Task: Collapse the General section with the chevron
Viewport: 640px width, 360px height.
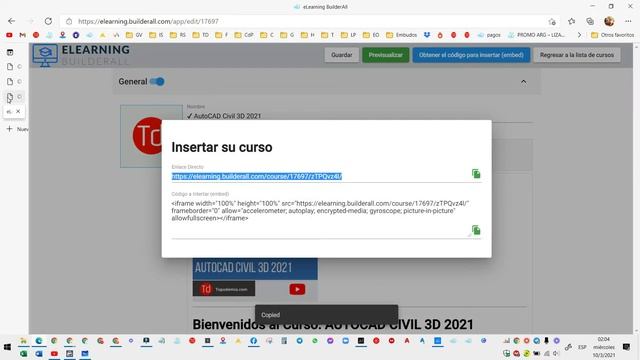Action: [523, 82]
